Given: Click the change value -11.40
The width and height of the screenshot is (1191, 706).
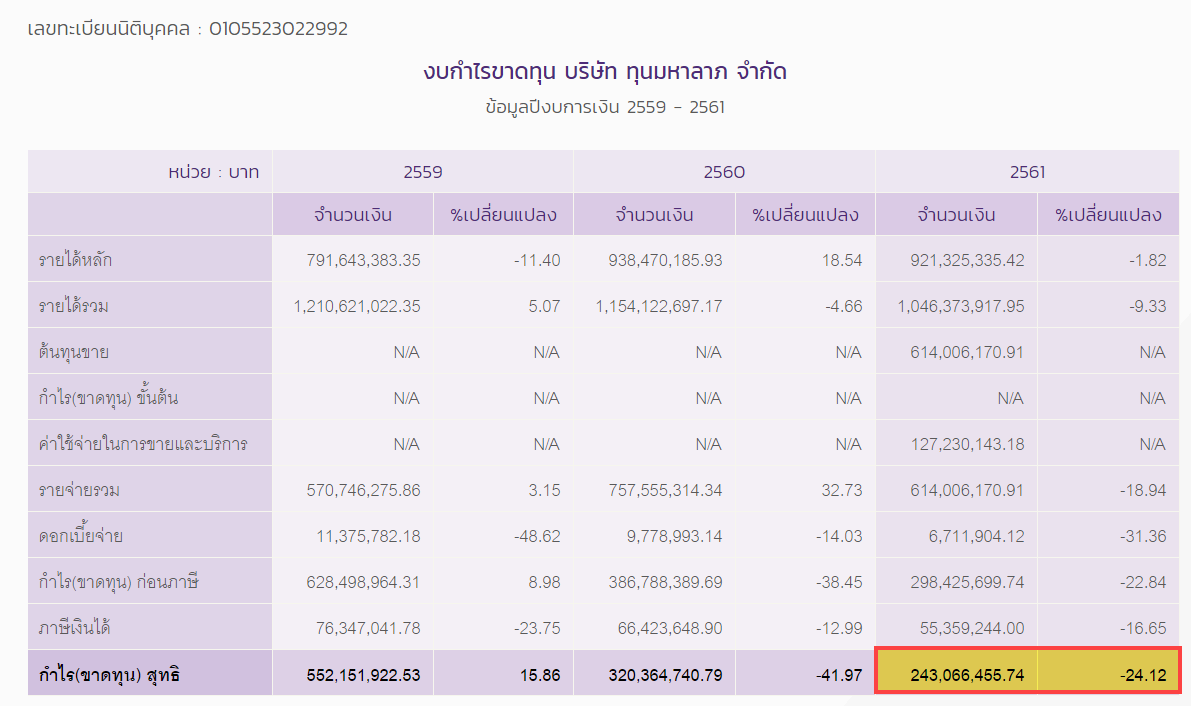Looking at the screenshot, I should (x=537, y=261).
